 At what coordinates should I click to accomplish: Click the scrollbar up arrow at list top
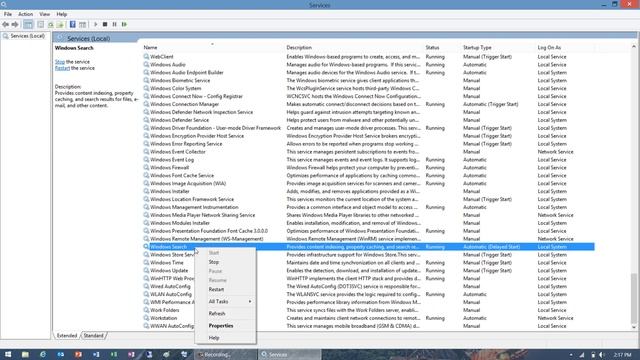click(633, 47)
